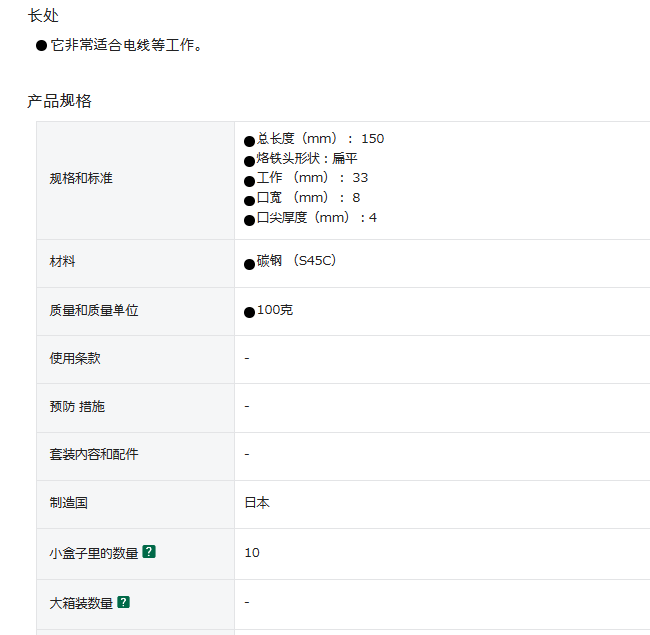Click the 质量和质量单位 row label
The width and height of the screenshot is (650, 635).
point(94,310)
